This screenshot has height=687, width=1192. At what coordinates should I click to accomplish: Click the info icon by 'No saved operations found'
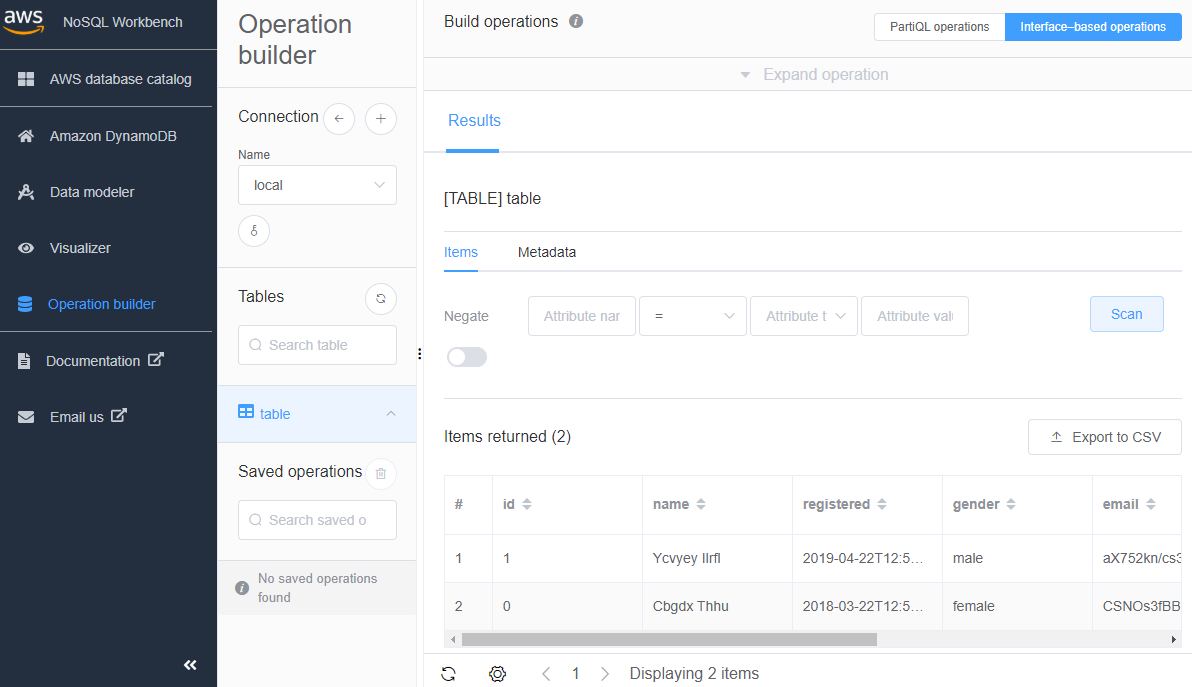coord(242,588)
